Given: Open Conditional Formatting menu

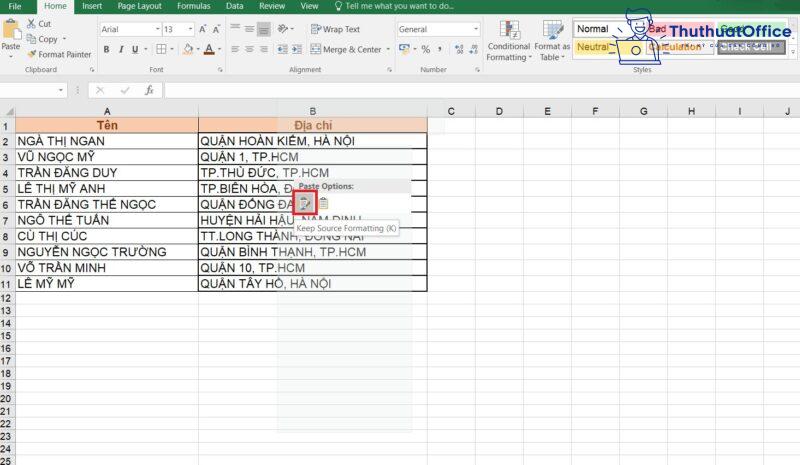Looking at the screenshot, I should click(x=509, y=41).
